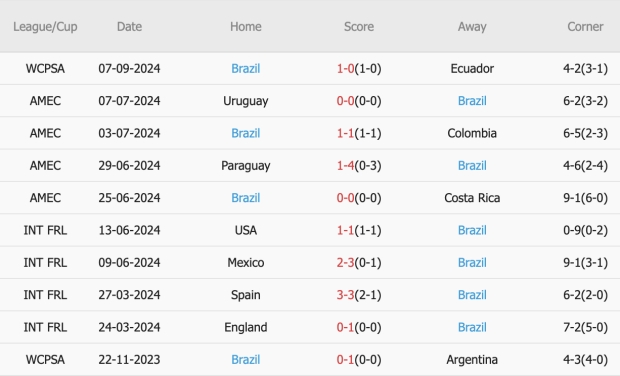Image resolution: width=620 pixels, height=376 pixels.
Task: Click the Home column header
Action: 246,26
